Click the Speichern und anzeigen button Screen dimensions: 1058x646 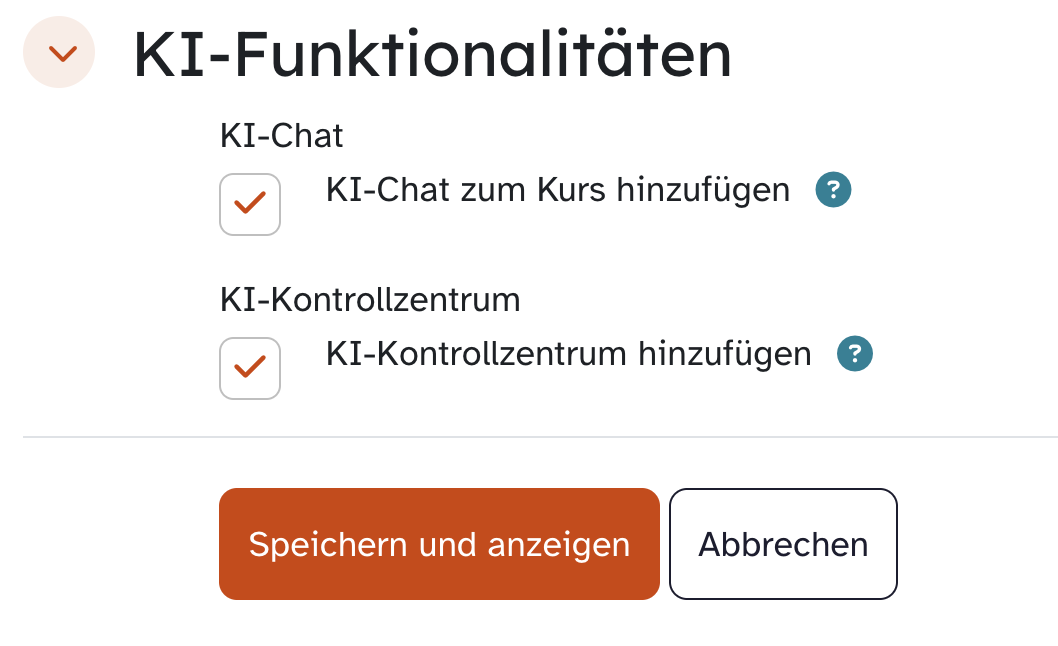(439, 544)
